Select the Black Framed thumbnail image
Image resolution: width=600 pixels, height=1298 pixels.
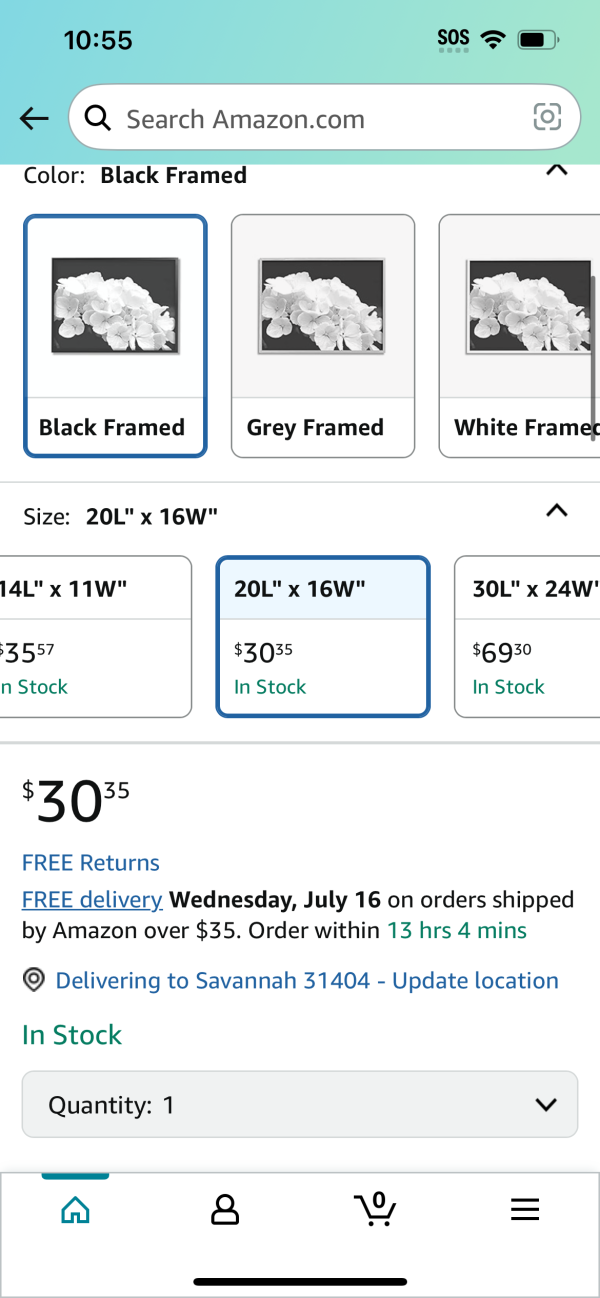116,306
